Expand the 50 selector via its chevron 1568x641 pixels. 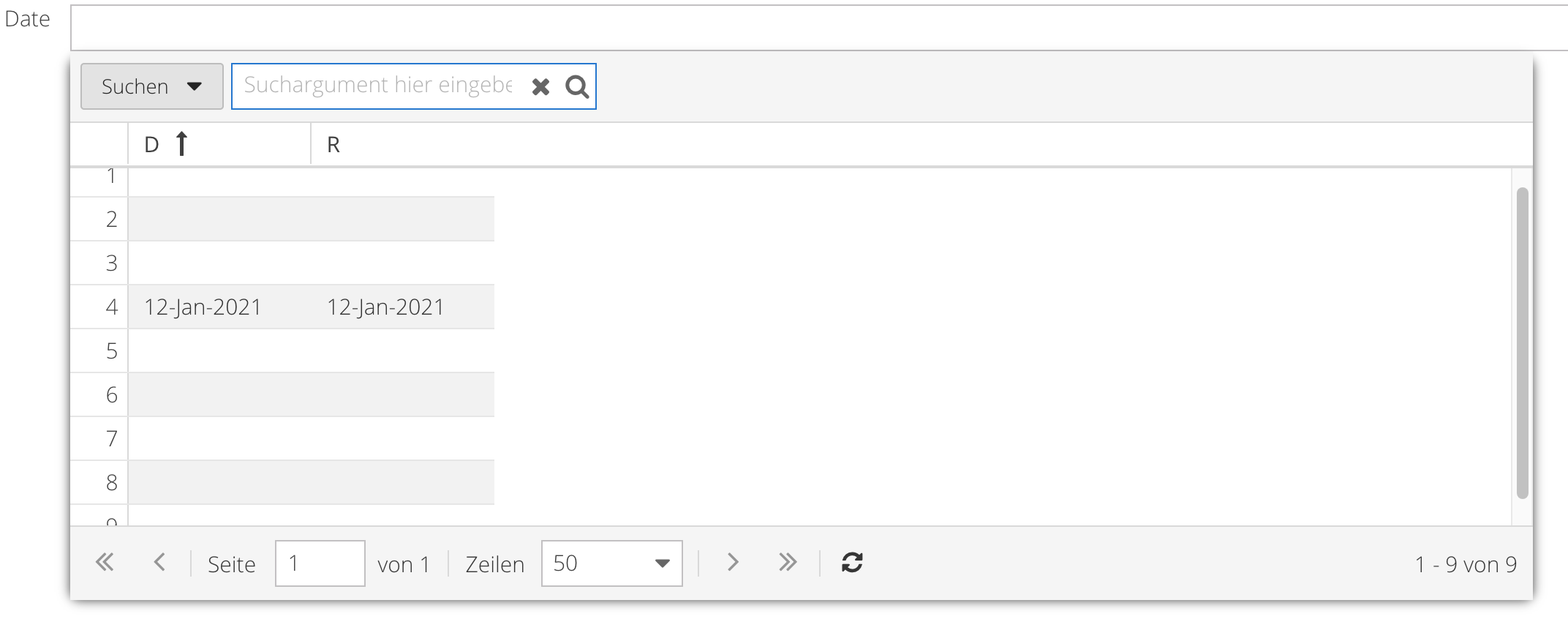click(662, 563)
